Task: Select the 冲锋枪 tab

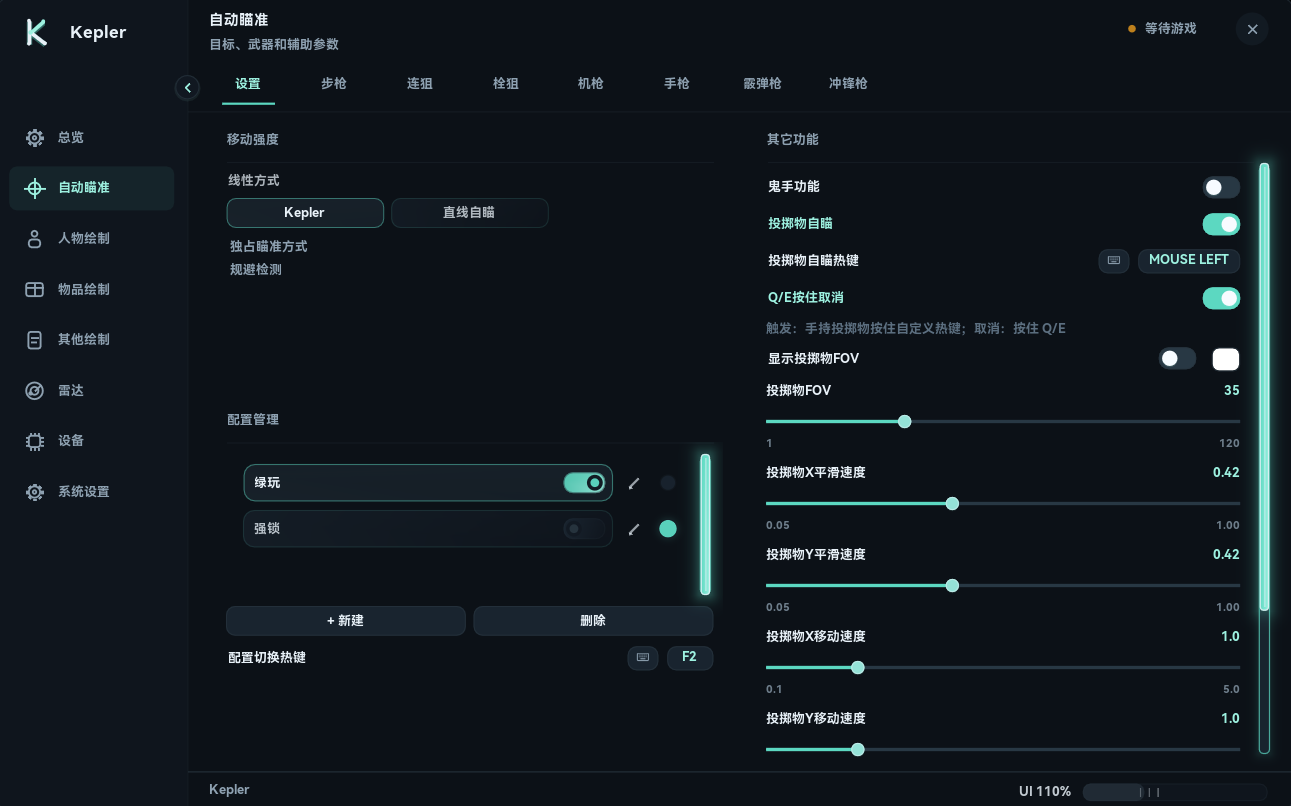Action: tap(849, 84)
